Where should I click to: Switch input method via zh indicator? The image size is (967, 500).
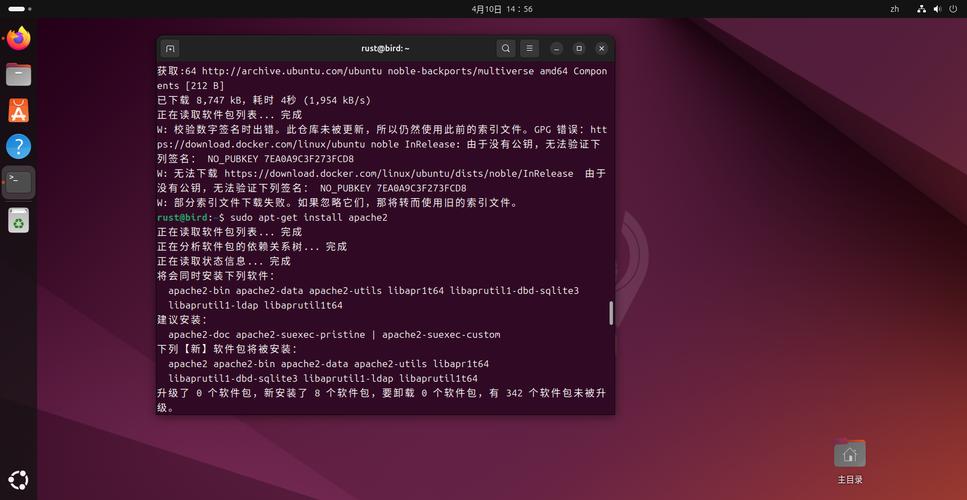click(x=894, y=9)
